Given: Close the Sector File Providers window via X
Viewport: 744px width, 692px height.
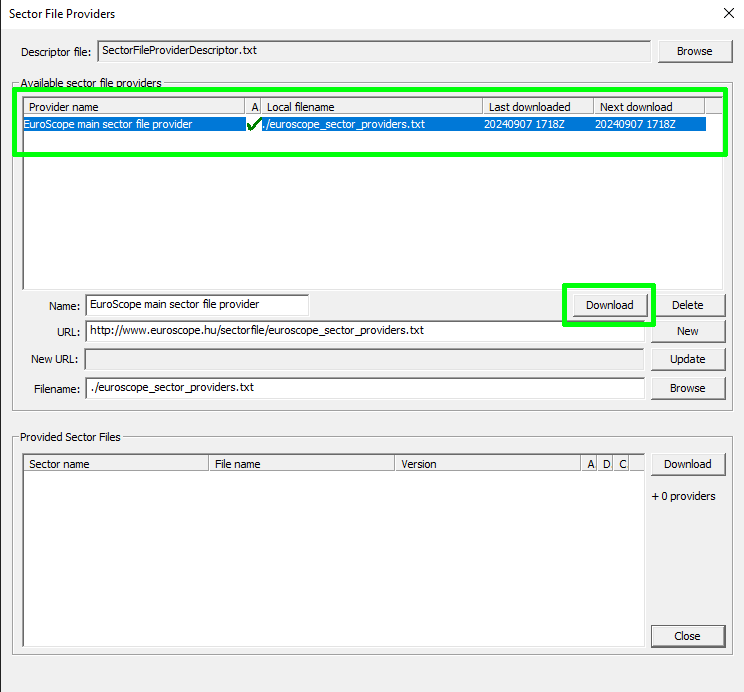Looking at the screenshot, I should (x=729, y=13).
